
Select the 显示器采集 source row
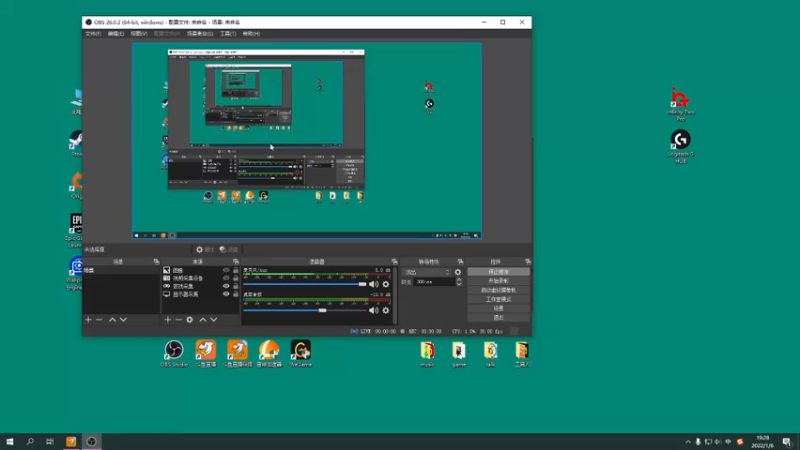click(x=201, y=294)
